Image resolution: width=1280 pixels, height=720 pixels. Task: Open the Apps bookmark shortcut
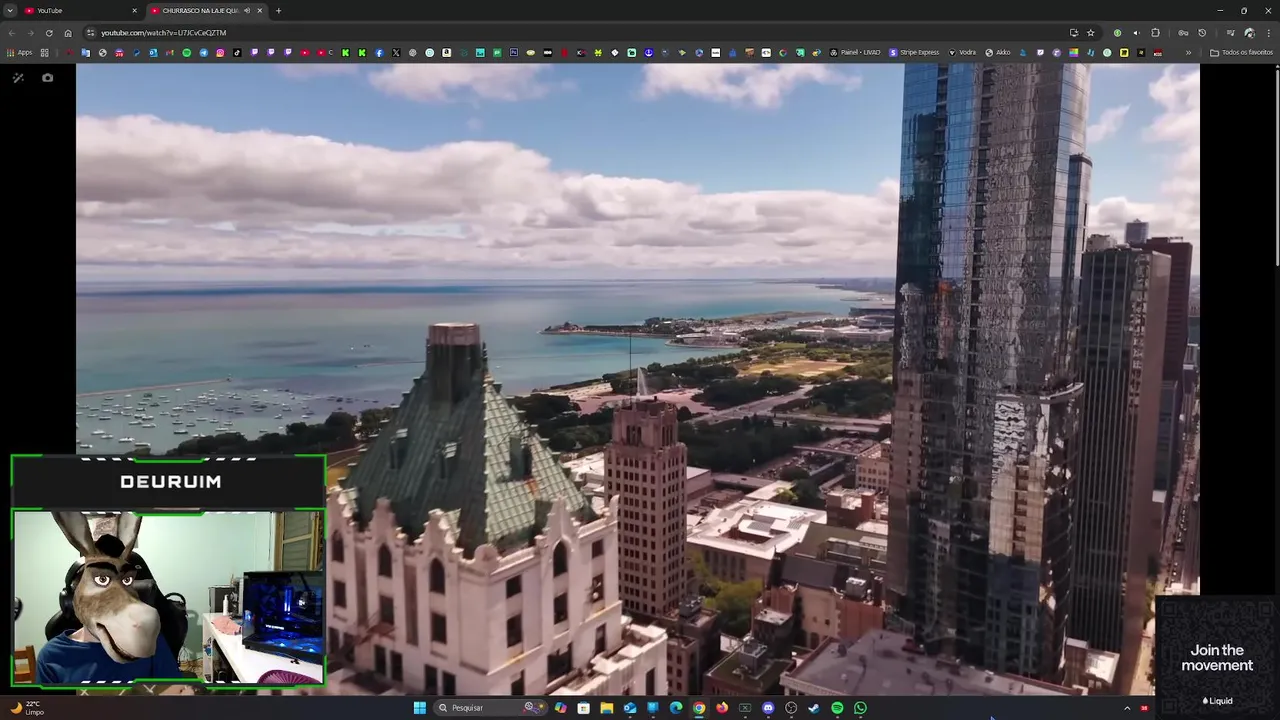point(19,52)
